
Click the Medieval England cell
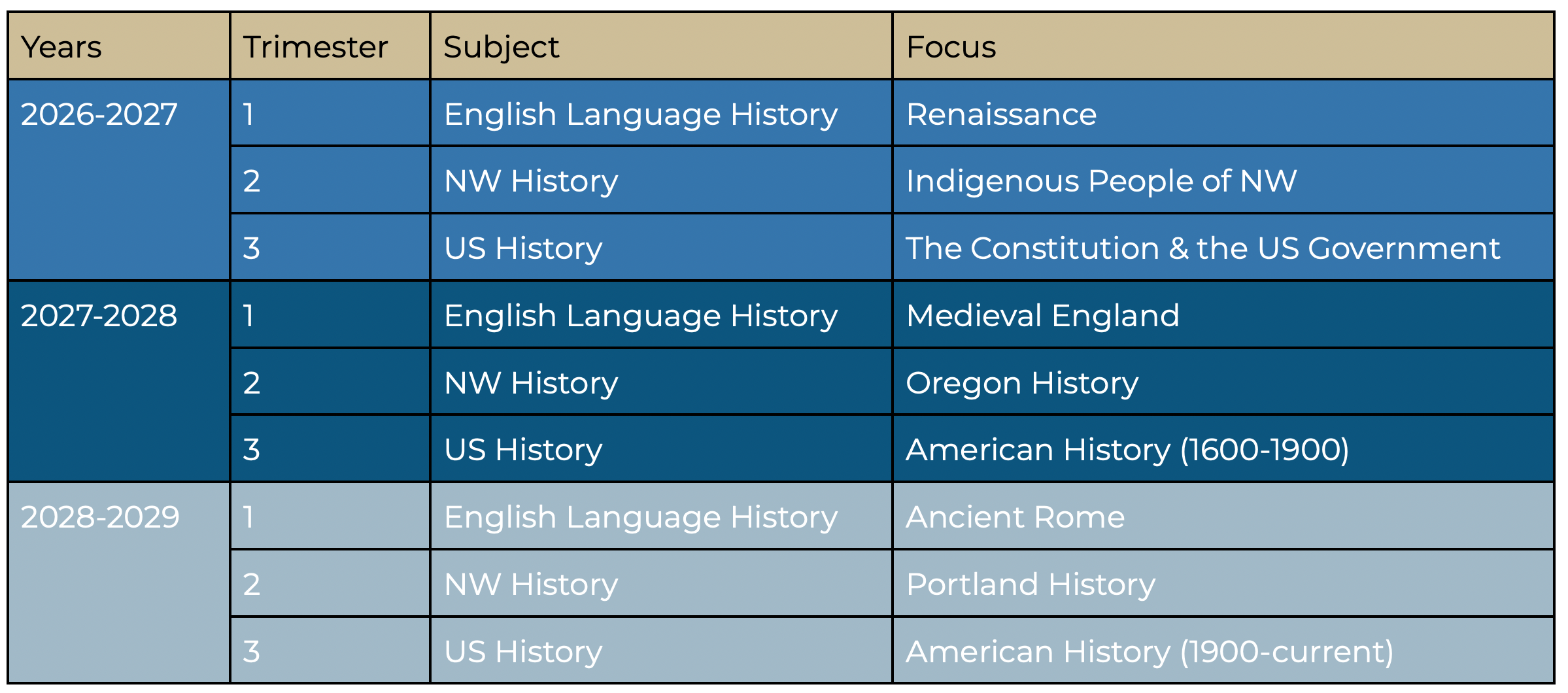click(x=1223, y=315)
